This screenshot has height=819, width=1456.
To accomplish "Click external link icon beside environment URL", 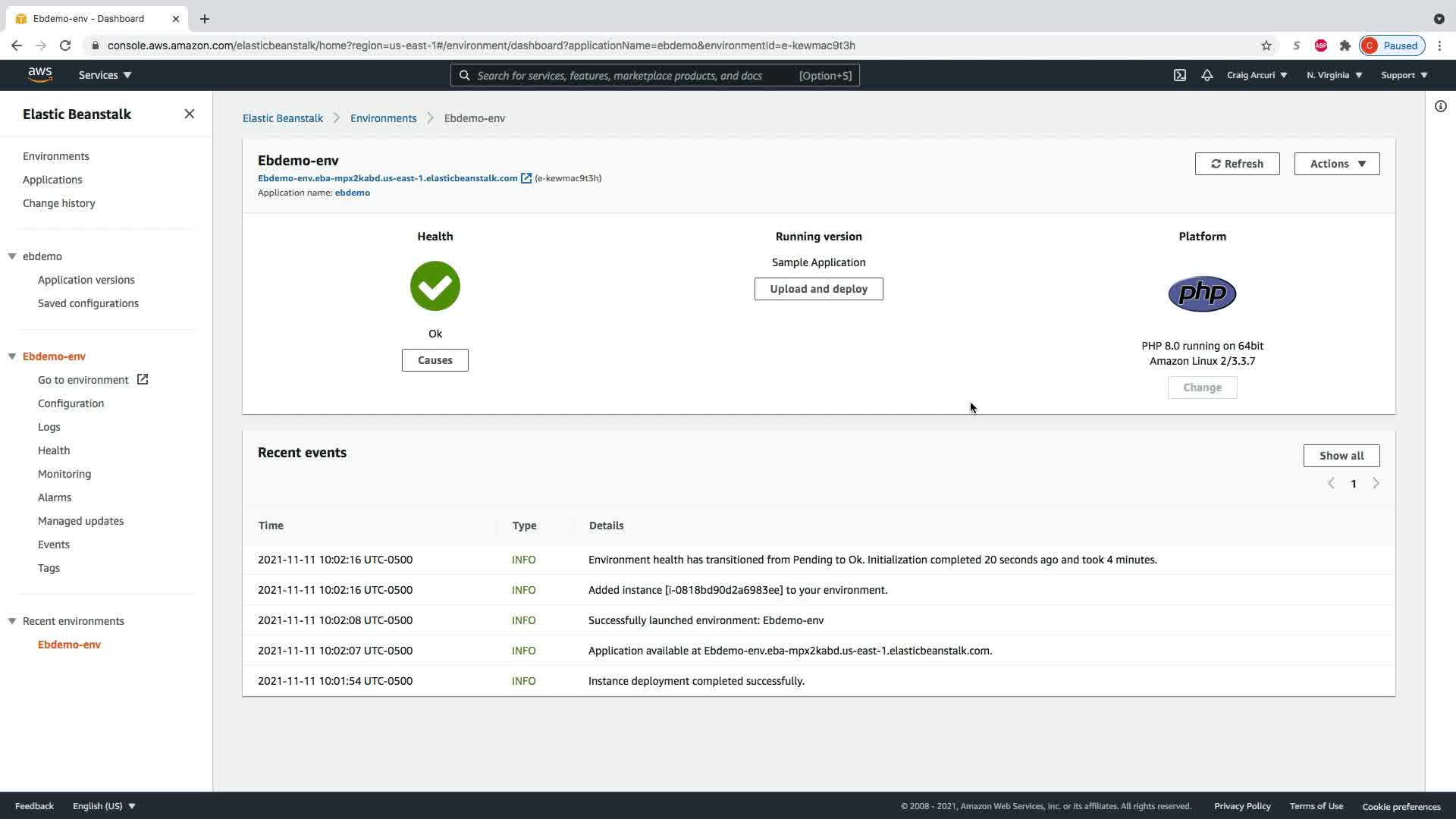I will [526, 178].
